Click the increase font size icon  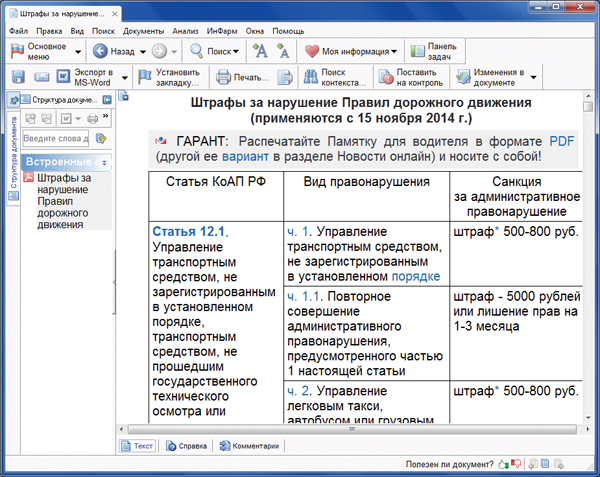coord(260,51)
